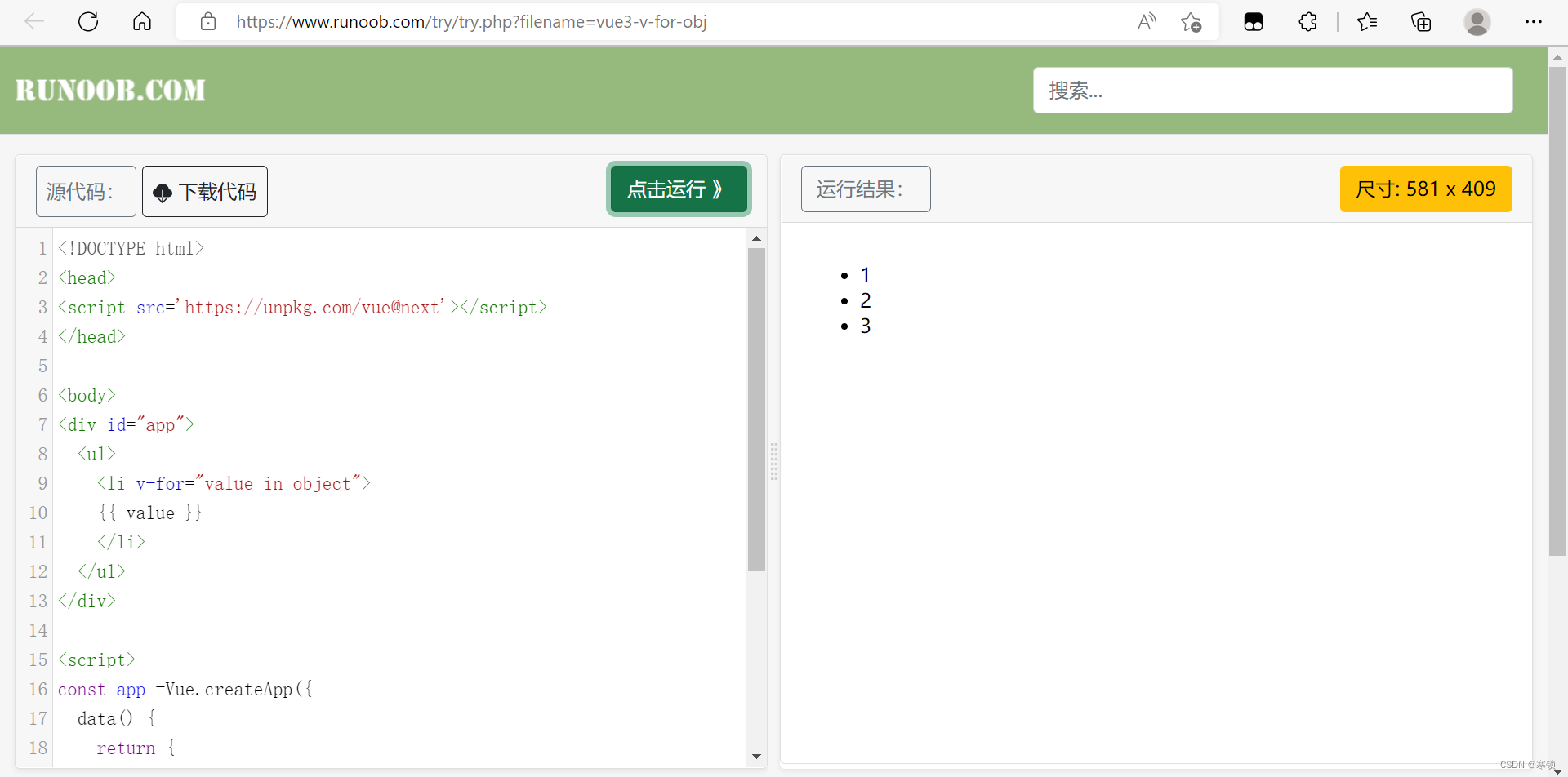Reload the page with the refresh icon
1568x777 pixels.
[x=88, y=22]
